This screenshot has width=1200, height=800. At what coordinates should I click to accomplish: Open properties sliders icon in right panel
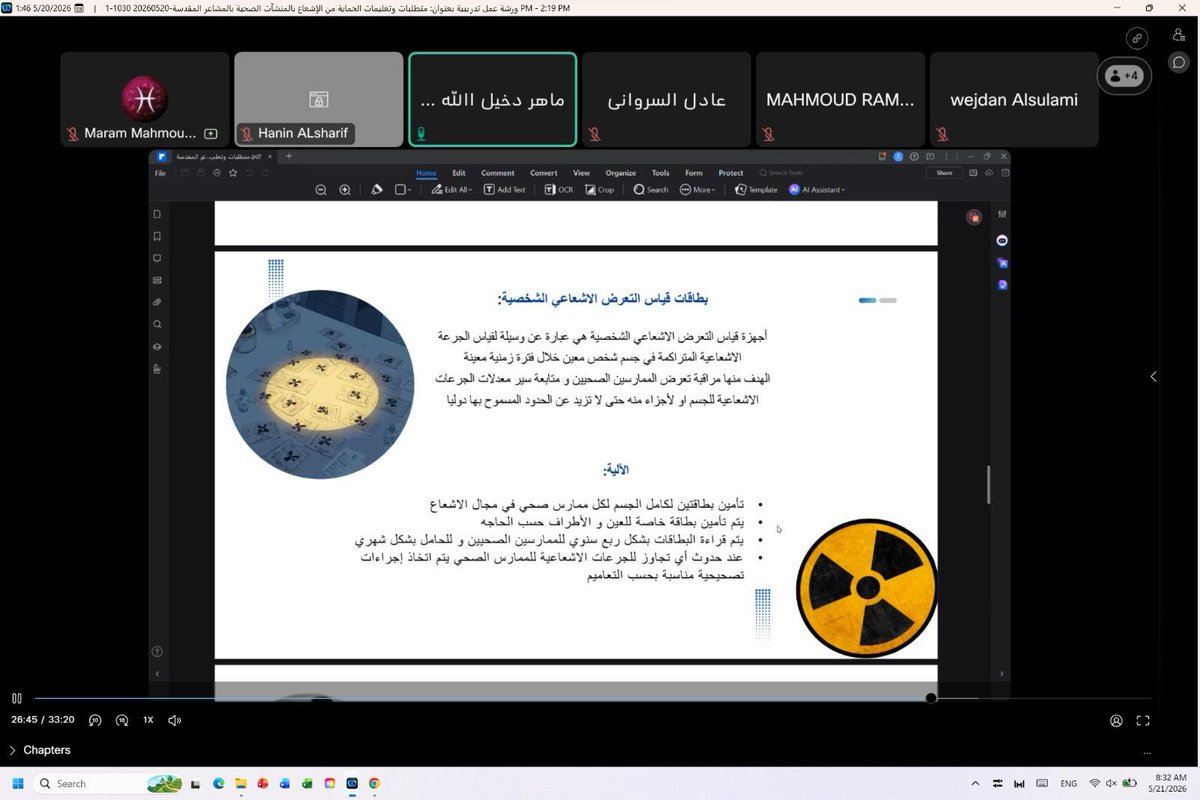click(x=1002, y=214)
